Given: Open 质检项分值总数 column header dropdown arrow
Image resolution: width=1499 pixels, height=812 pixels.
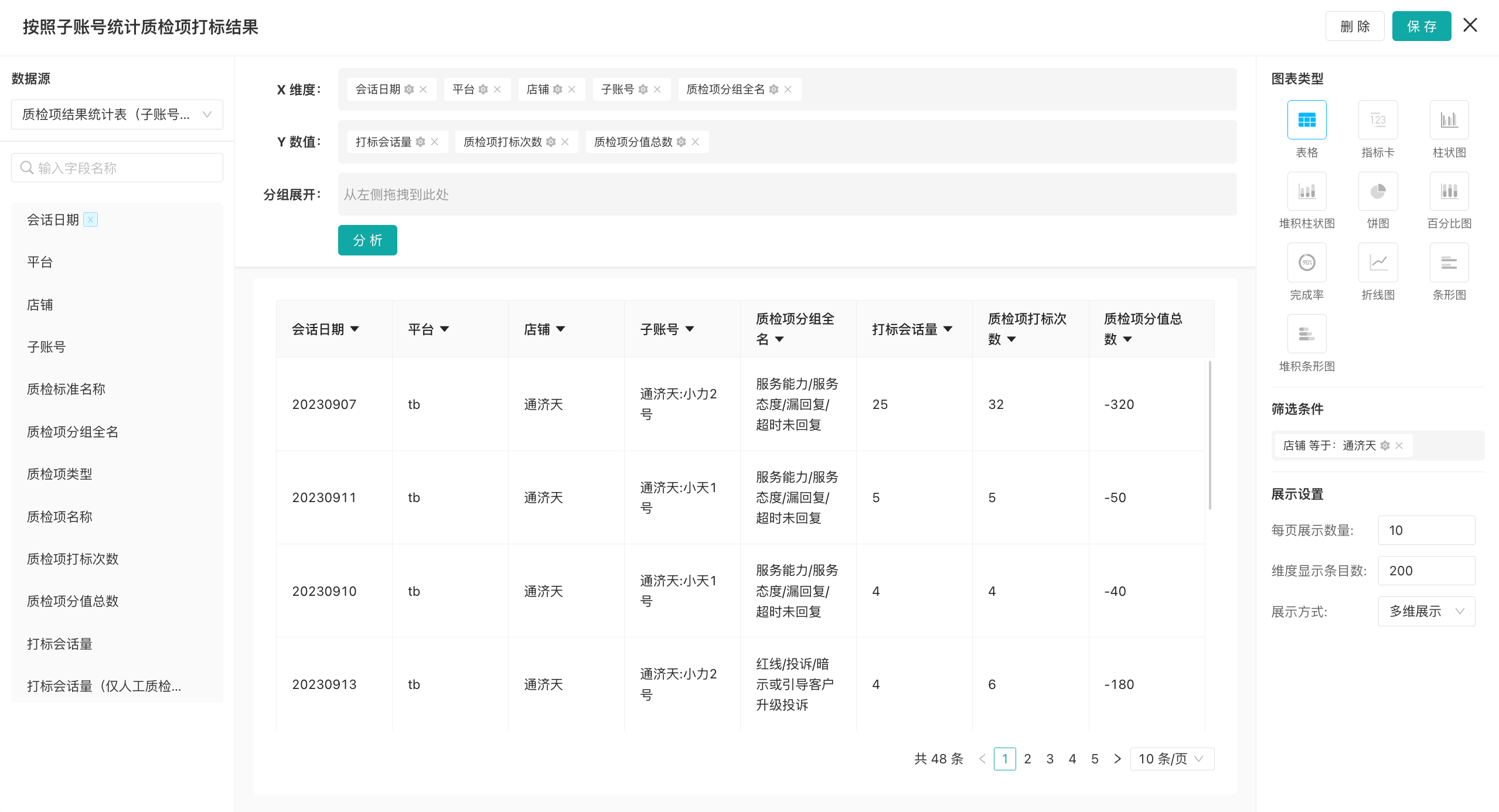Looking at the screenshot, I should point(1127,339).
